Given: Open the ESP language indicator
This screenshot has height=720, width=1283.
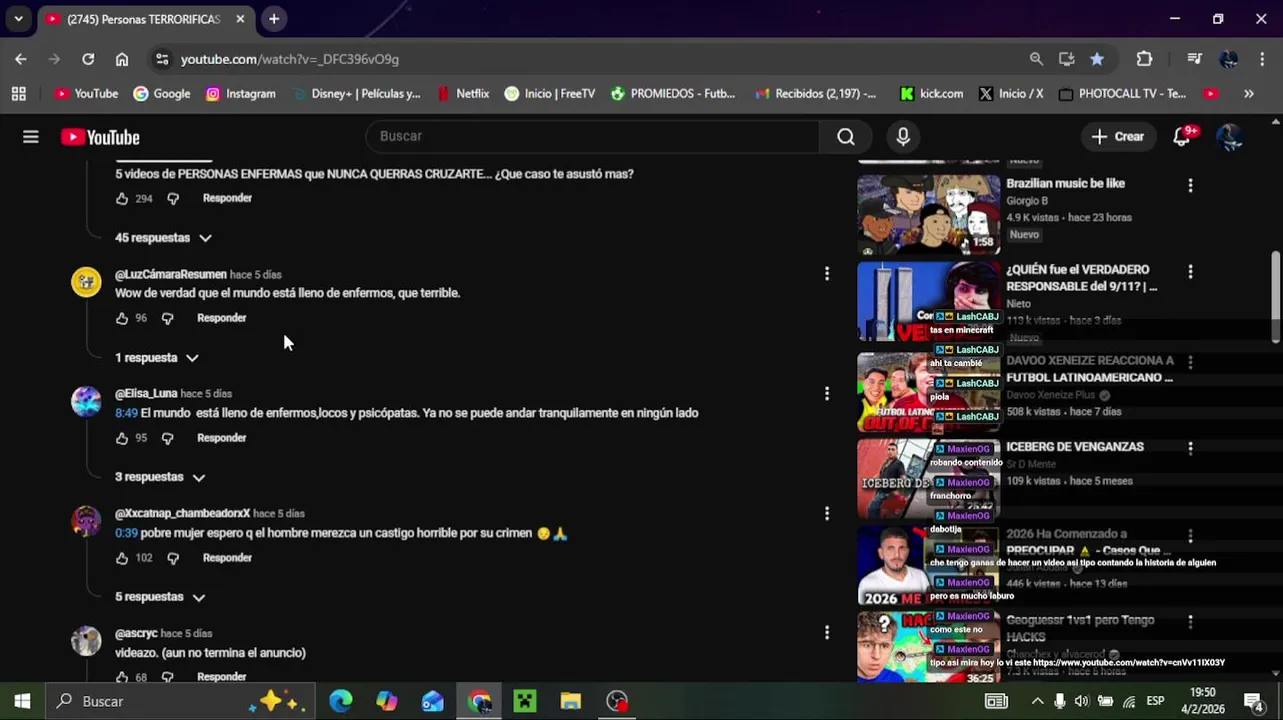Looking at the screenshot, I should click(x=1155, y=701).
